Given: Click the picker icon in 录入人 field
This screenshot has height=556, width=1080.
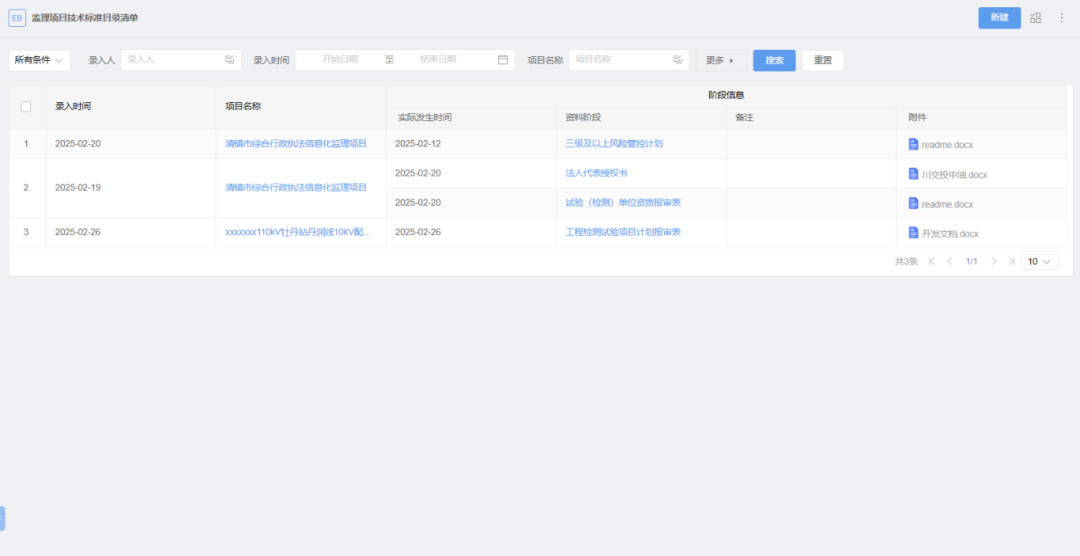Looking at the screenshot, I should tap(230, 60).
